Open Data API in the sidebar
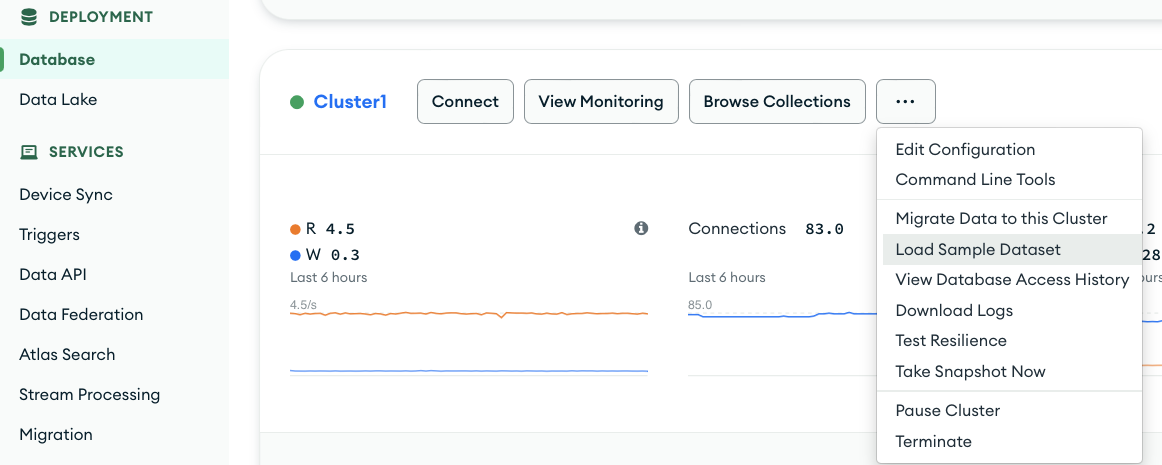Screen dimensions: 1162x465 [x=53, y=274]
